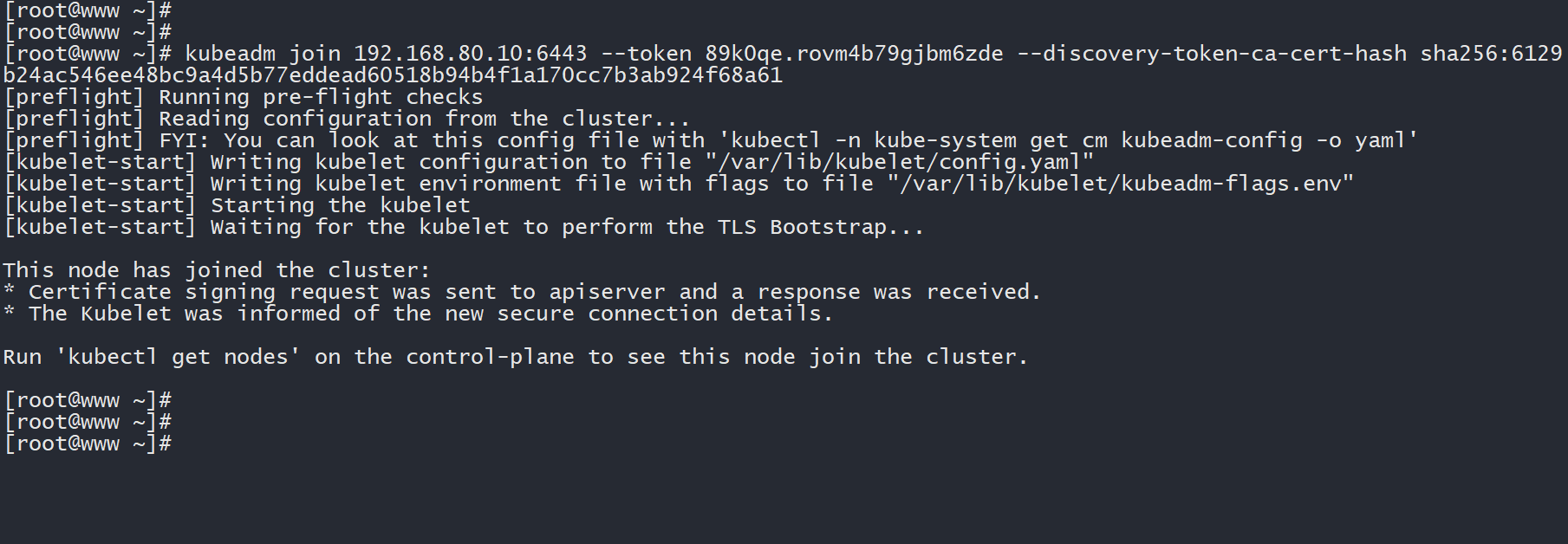Click the first prompt after the join output
Image resolution: width=1568 pixels, height=544 pixels.
88,400
